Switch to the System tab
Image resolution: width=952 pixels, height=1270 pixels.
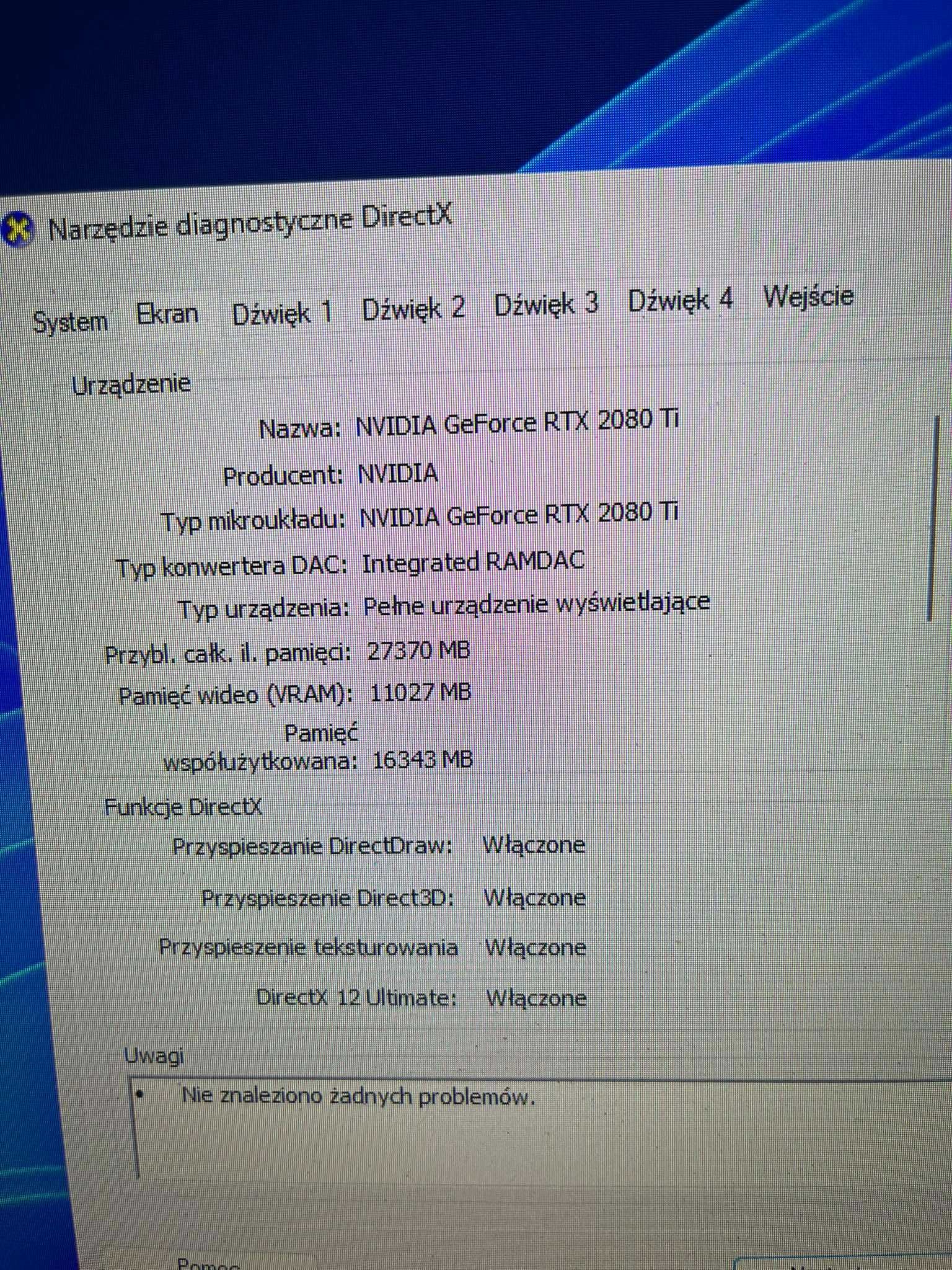click(x=70, y=322)
